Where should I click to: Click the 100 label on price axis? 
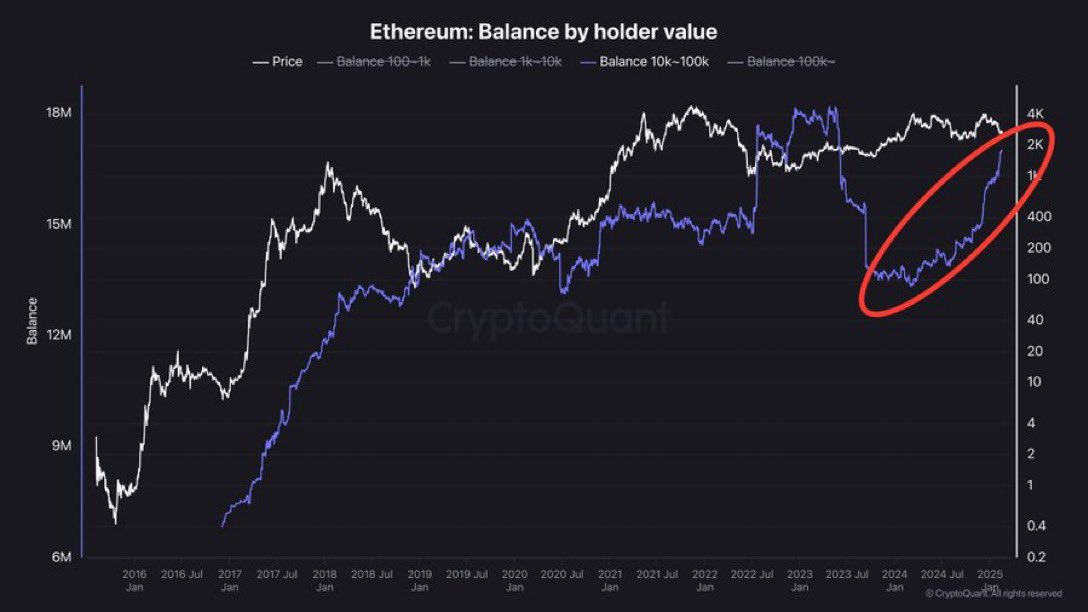point(1038,279)
